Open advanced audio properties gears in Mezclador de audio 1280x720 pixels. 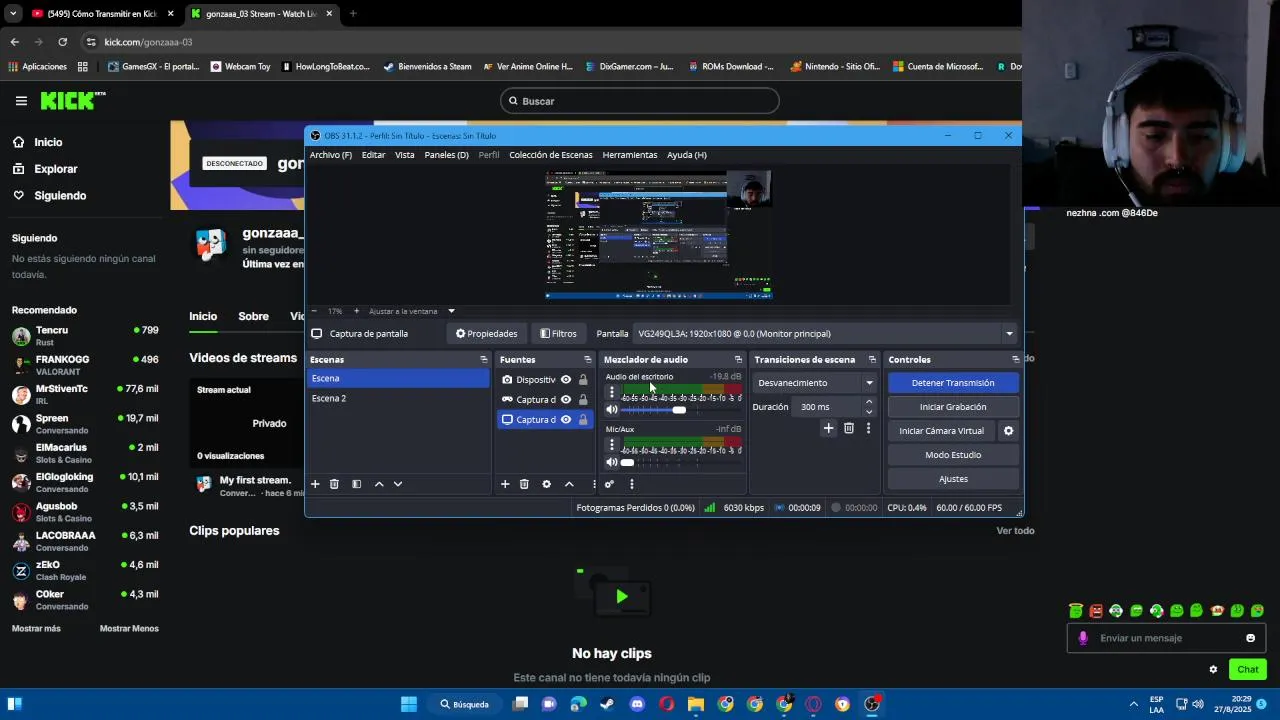(609, 484)
